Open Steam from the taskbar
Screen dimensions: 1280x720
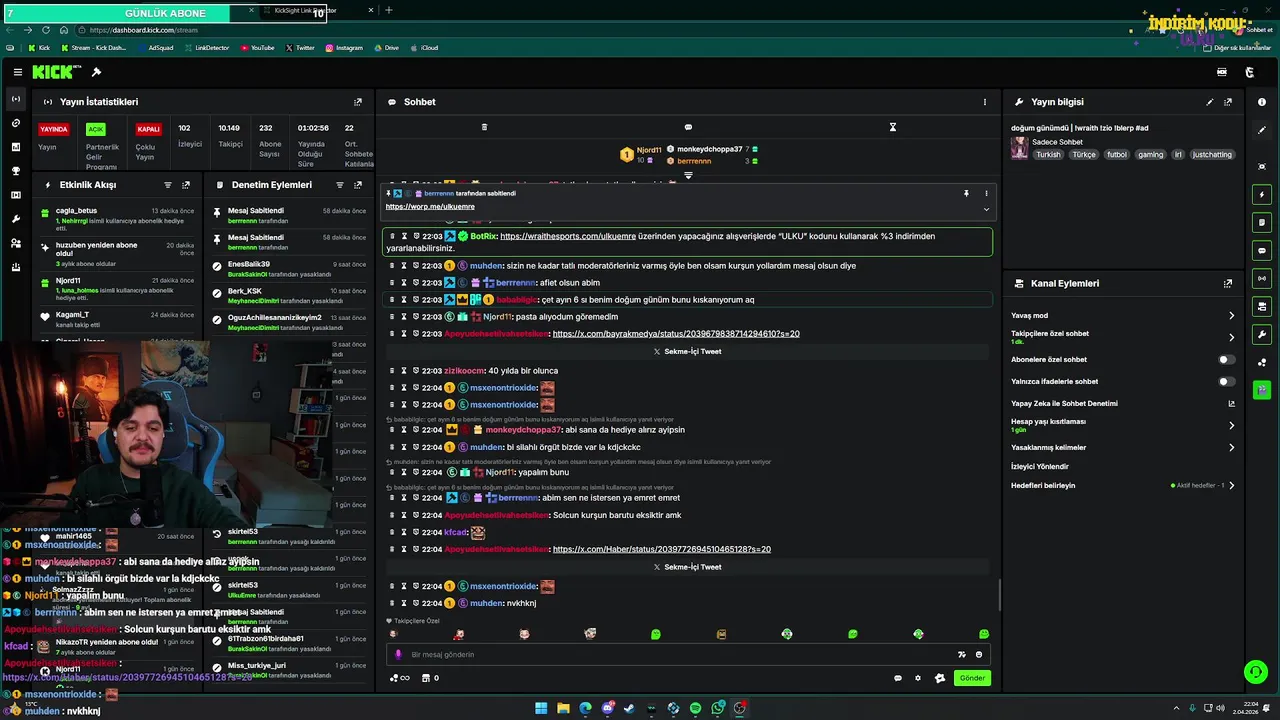pos(629,708)
